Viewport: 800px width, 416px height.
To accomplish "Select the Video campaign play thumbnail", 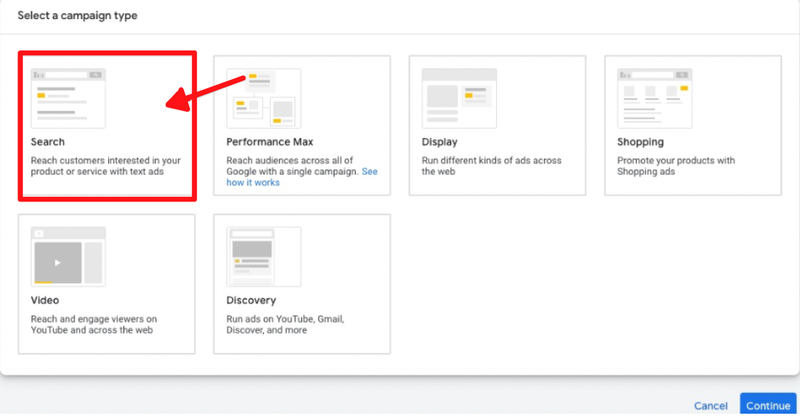I will [68, 255].
